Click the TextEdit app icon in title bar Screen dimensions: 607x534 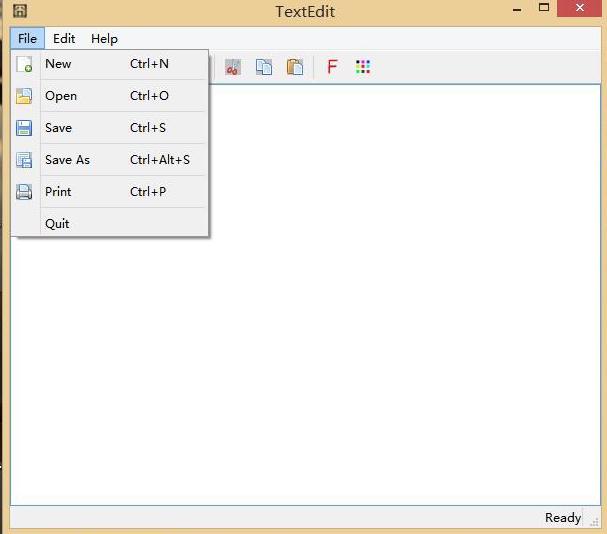(x=19, y=11)
